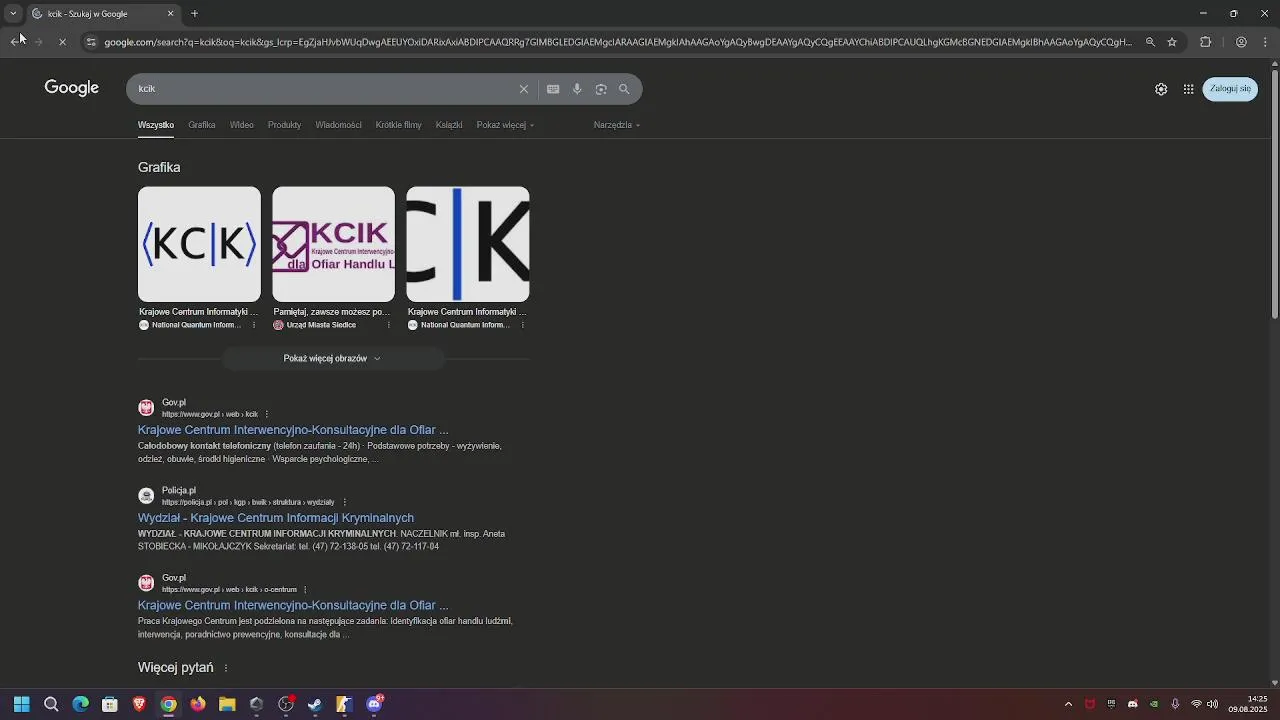Select the Wszystko tab
Screen dimensions: 1280x720
(156, 125)
